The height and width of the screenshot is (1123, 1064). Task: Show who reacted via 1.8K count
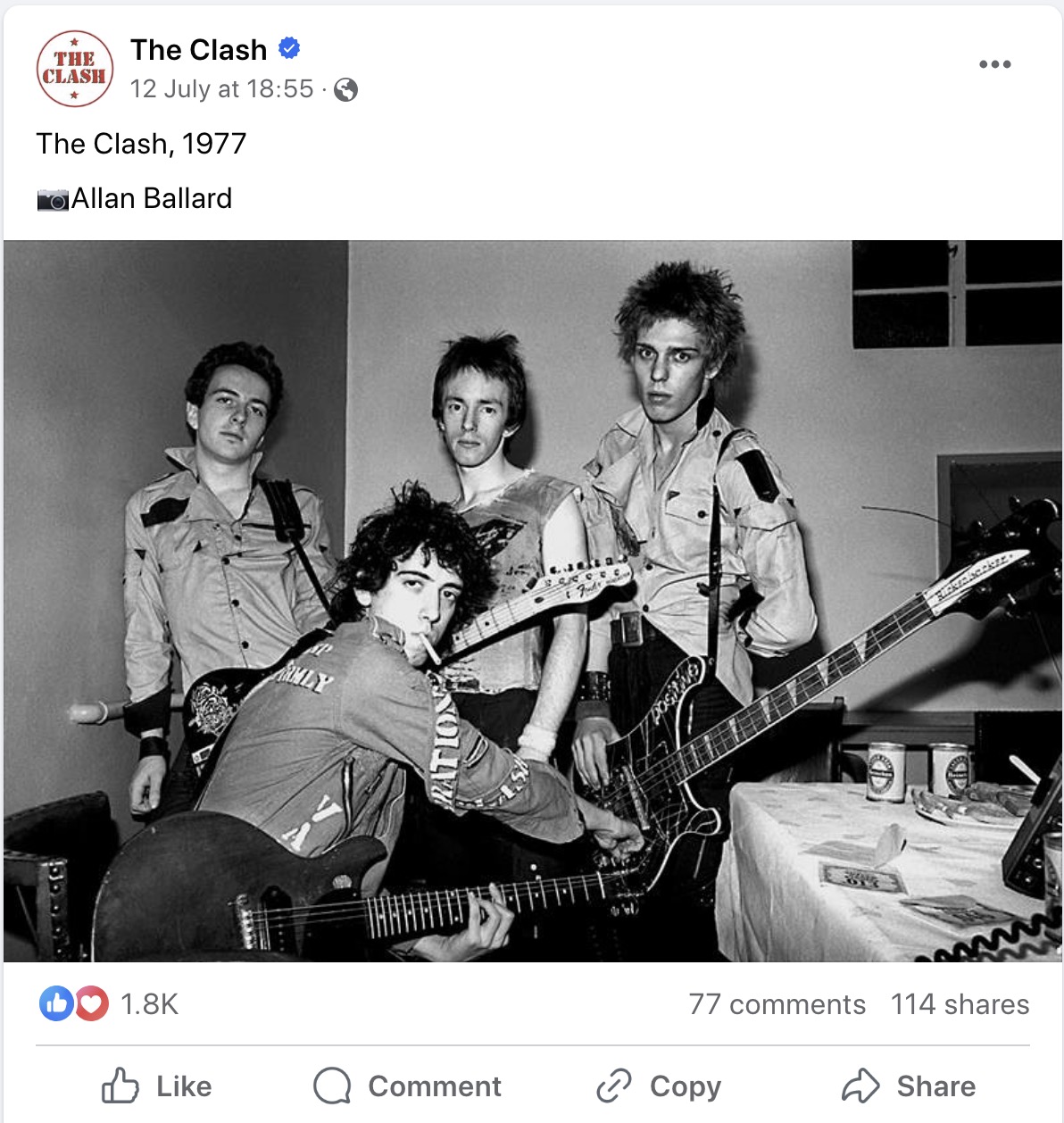point(149,1004)
